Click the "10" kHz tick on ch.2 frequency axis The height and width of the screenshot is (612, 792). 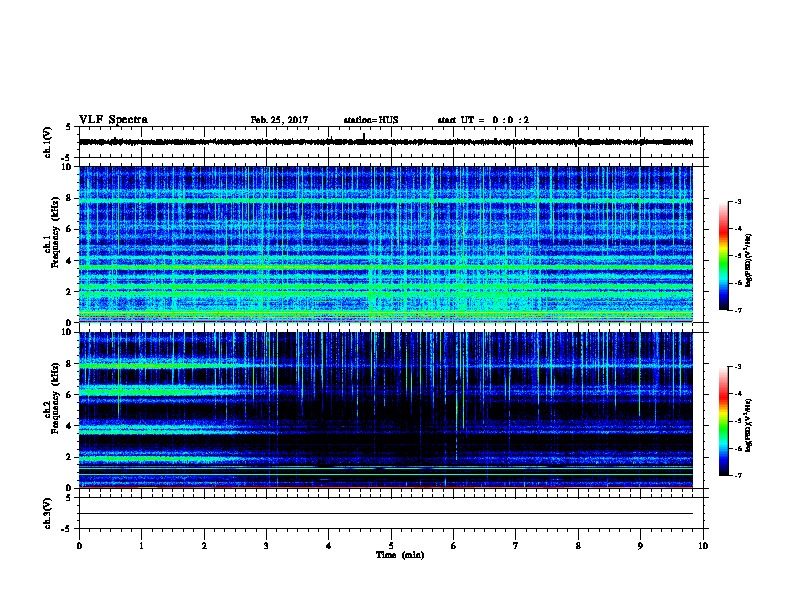[x=67, y=332]
